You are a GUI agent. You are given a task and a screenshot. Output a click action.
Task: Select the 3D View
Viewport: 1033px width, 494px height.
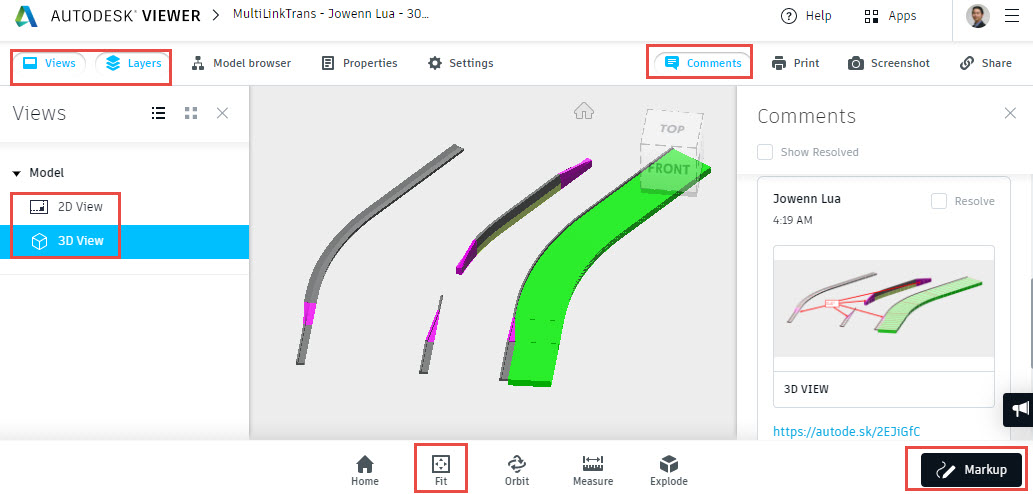coord(125,241)
